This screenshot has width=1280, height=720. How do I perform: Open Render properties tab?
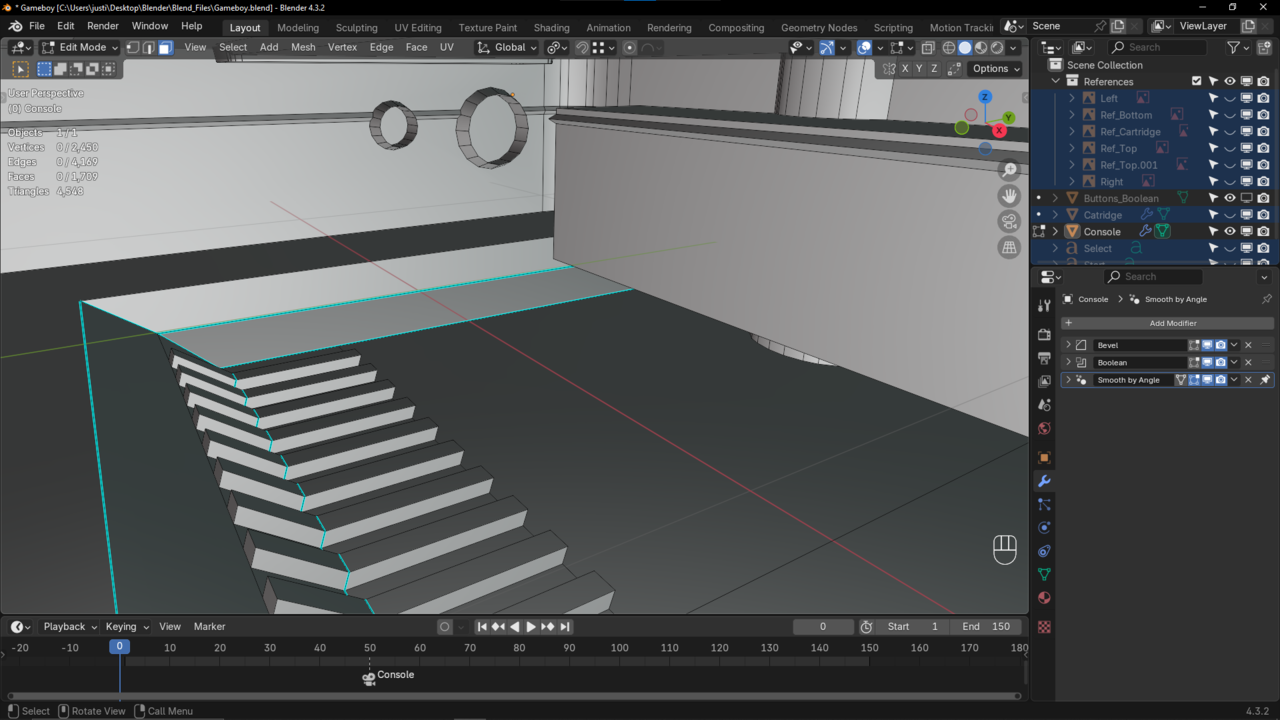coord(1044,334)
